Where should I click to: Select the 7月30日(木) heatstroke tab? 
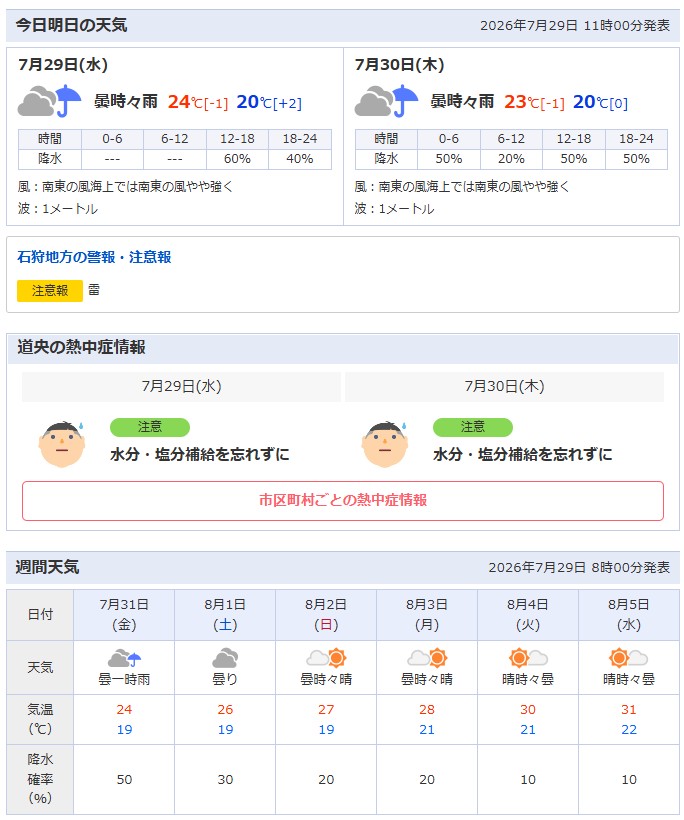pyautogui.click(x=505, y=386)
